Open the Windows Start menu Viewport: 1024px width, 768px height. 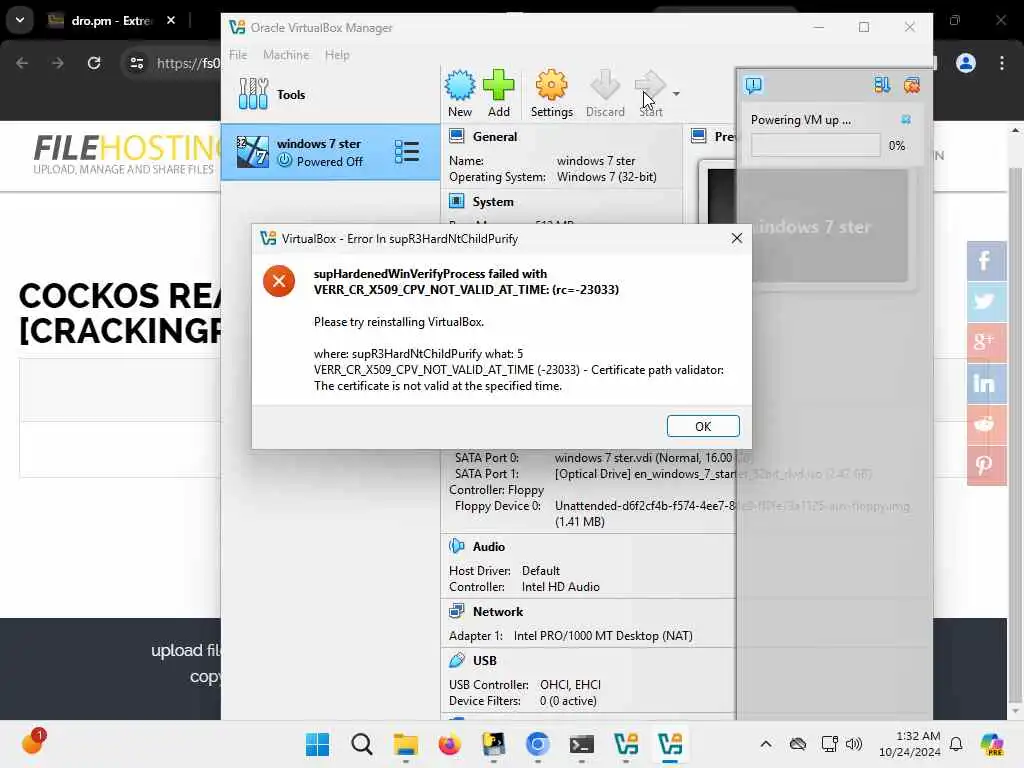tap(317, 744)
